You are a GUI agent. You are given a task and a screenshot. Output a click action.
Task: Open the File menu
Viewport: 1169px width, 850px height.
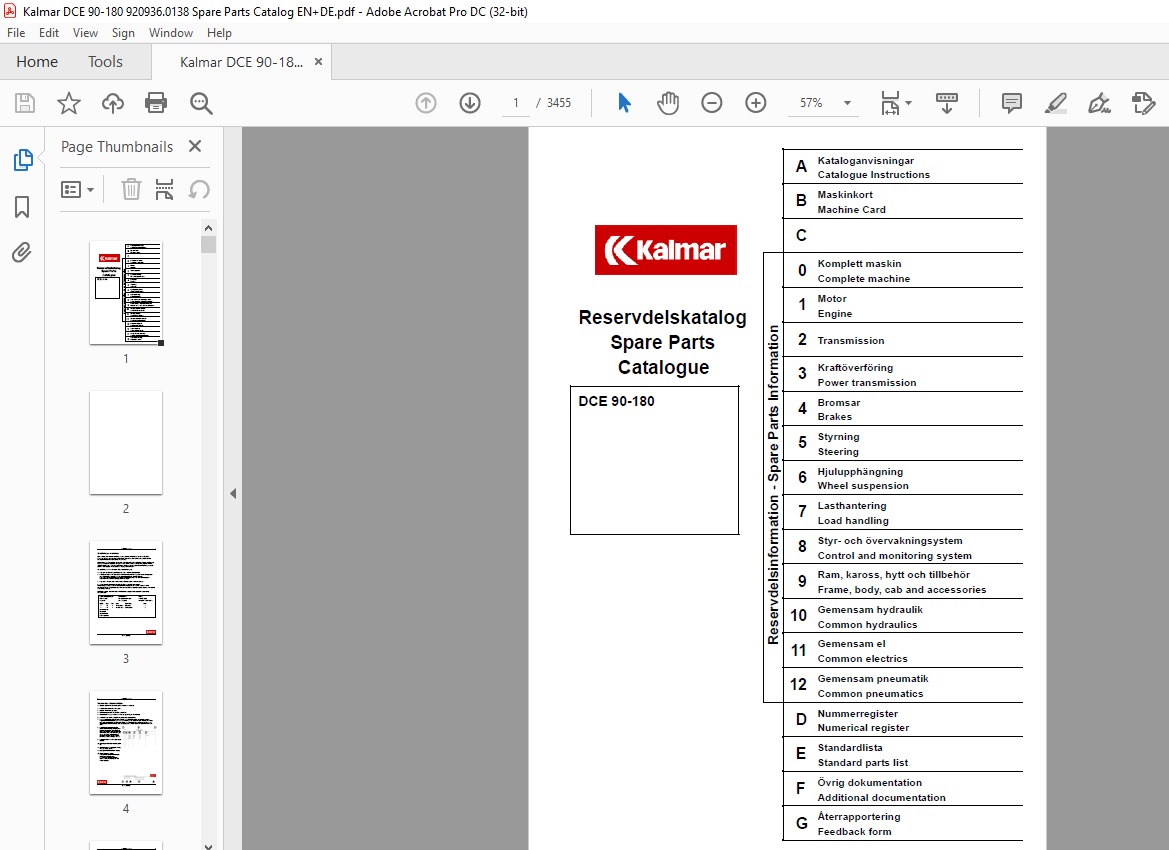[x=16, y=33]
